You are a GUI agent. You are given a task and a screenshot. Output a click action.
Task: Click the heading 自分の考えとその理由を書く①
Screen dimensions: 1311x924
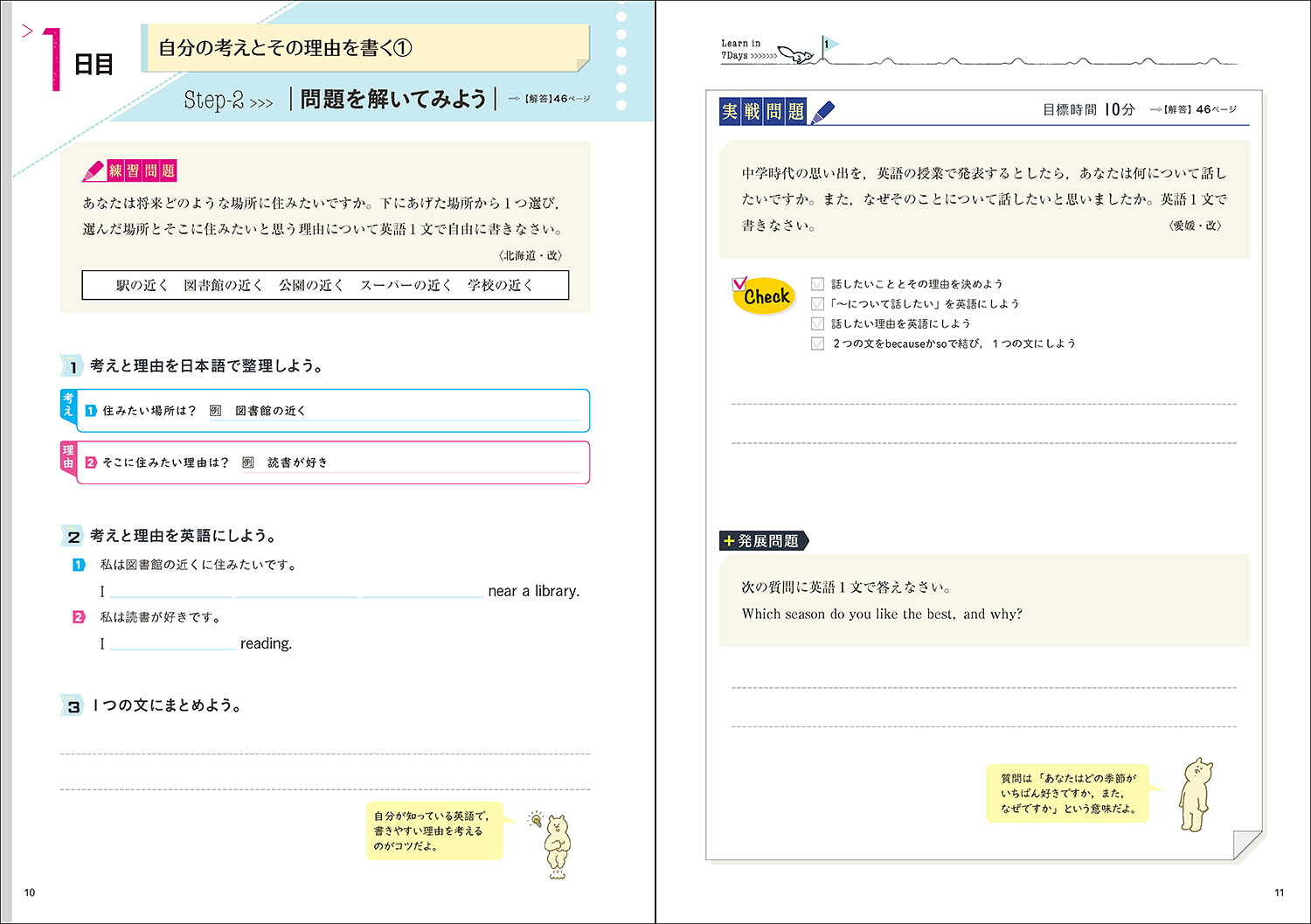tap(285, 48)
